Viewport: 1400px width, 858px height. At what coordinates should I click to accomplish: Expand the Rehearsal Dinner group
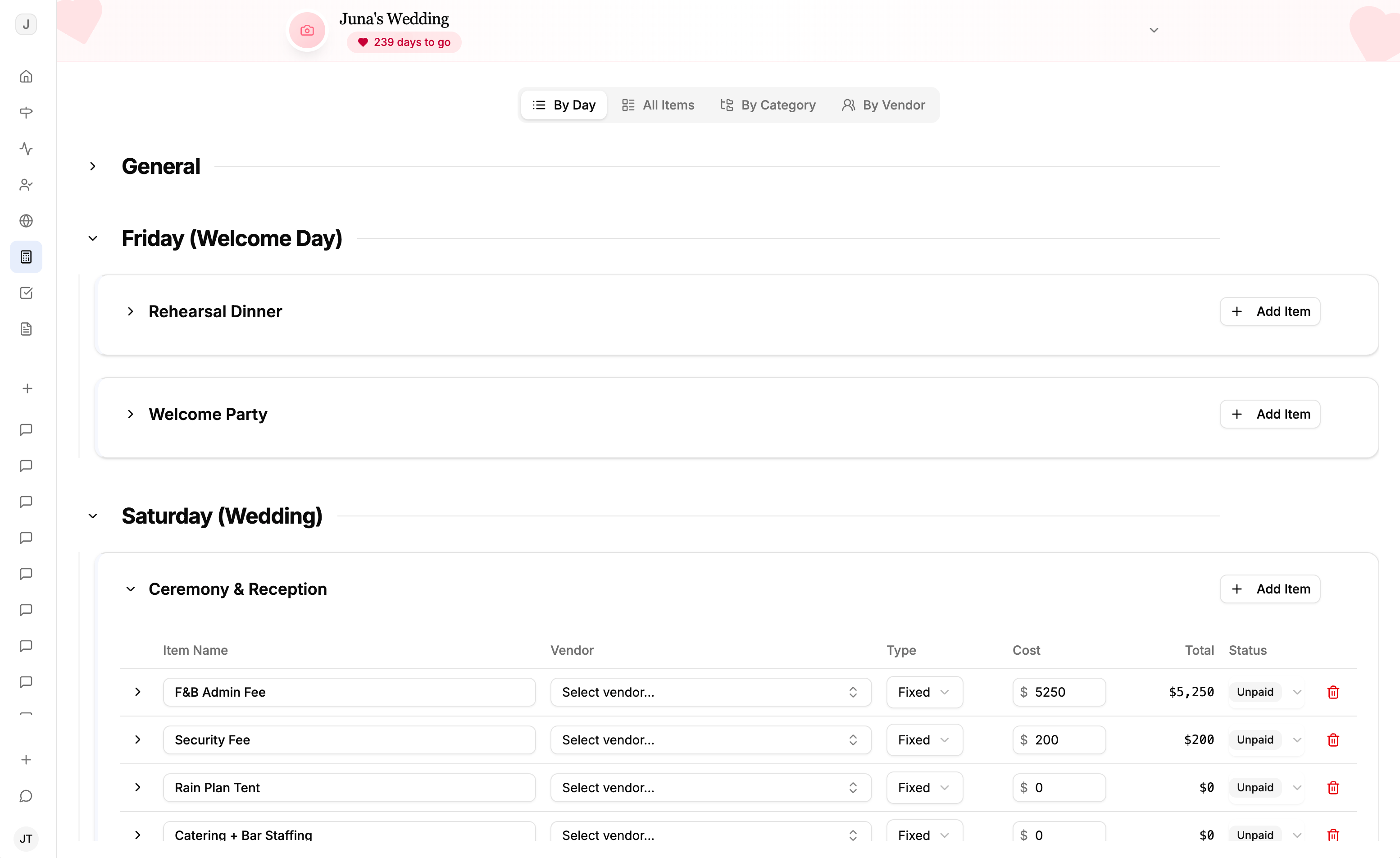click(x=131, y=311)
